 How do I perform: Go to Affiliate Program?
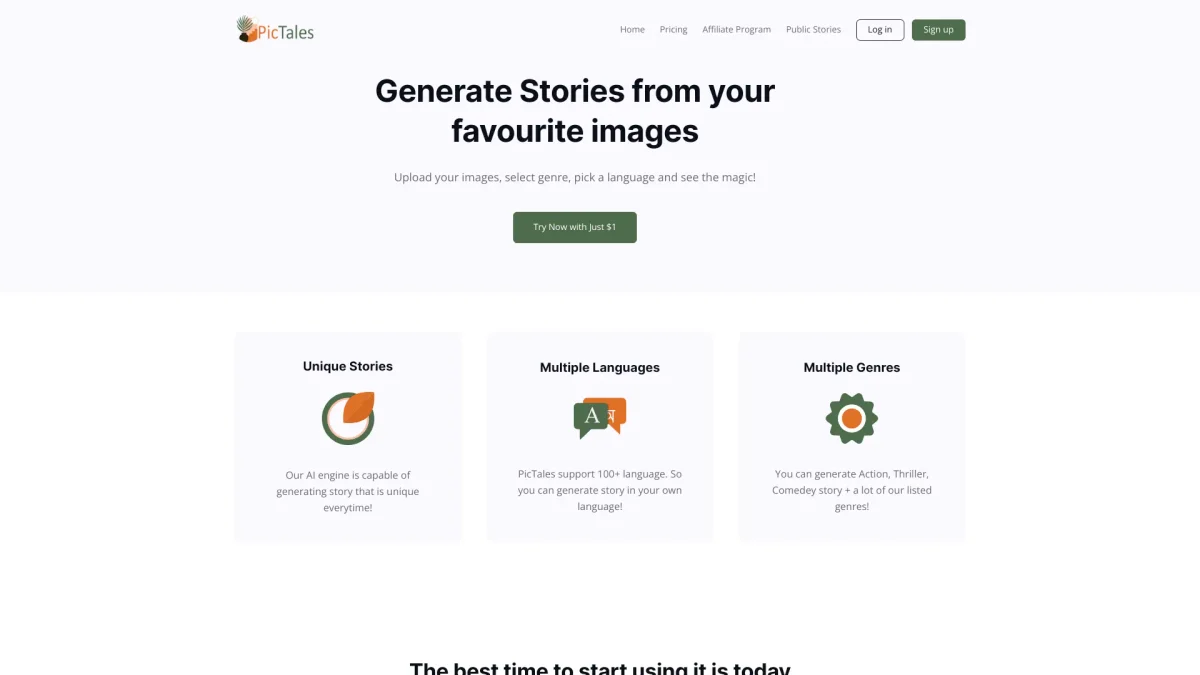[736, 30]
